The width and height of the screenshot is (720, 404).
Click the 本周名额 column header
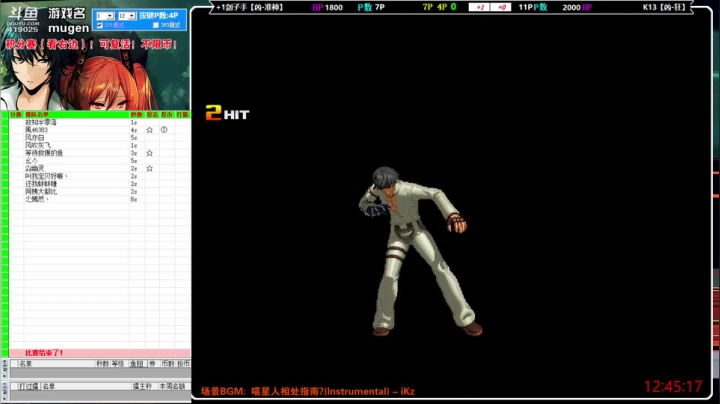[x=172, y=387]
